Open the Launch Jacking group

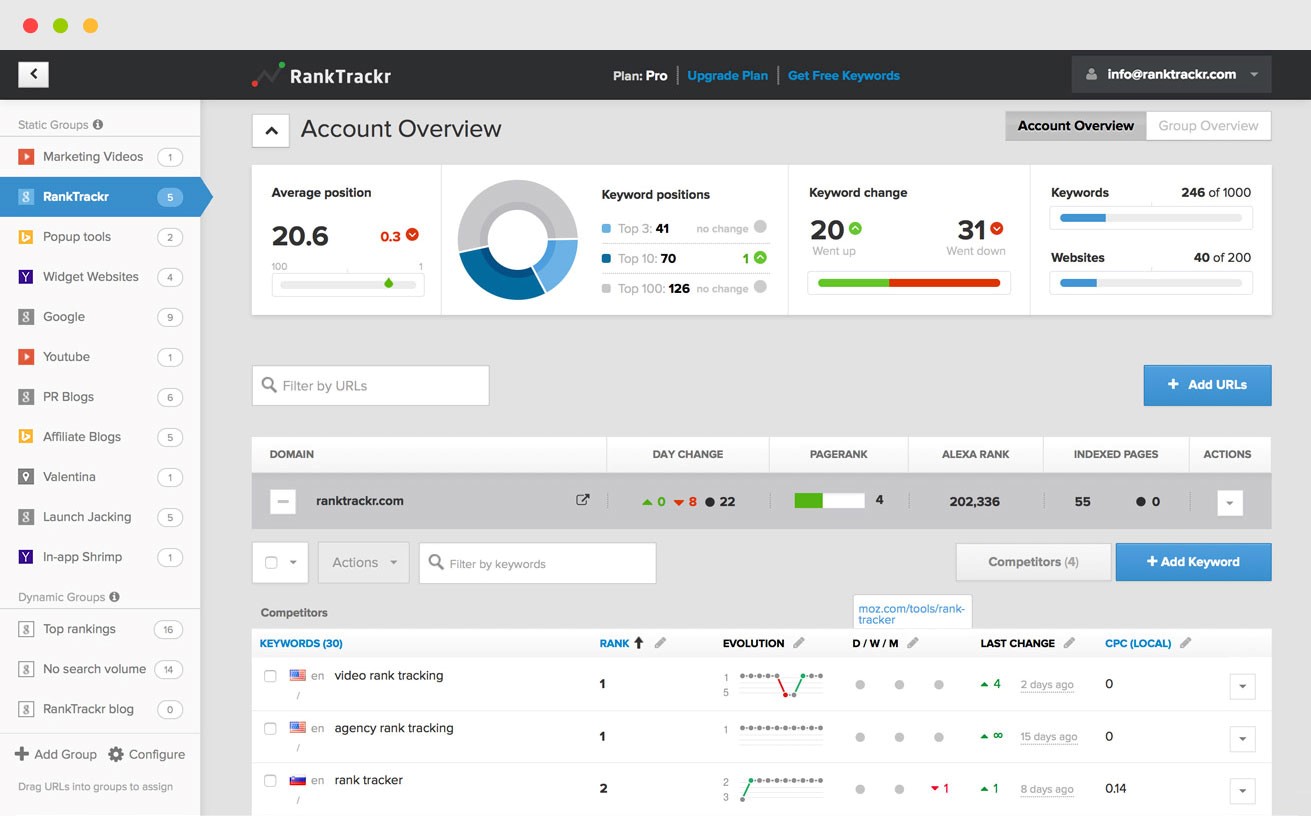tap(100, 517)
